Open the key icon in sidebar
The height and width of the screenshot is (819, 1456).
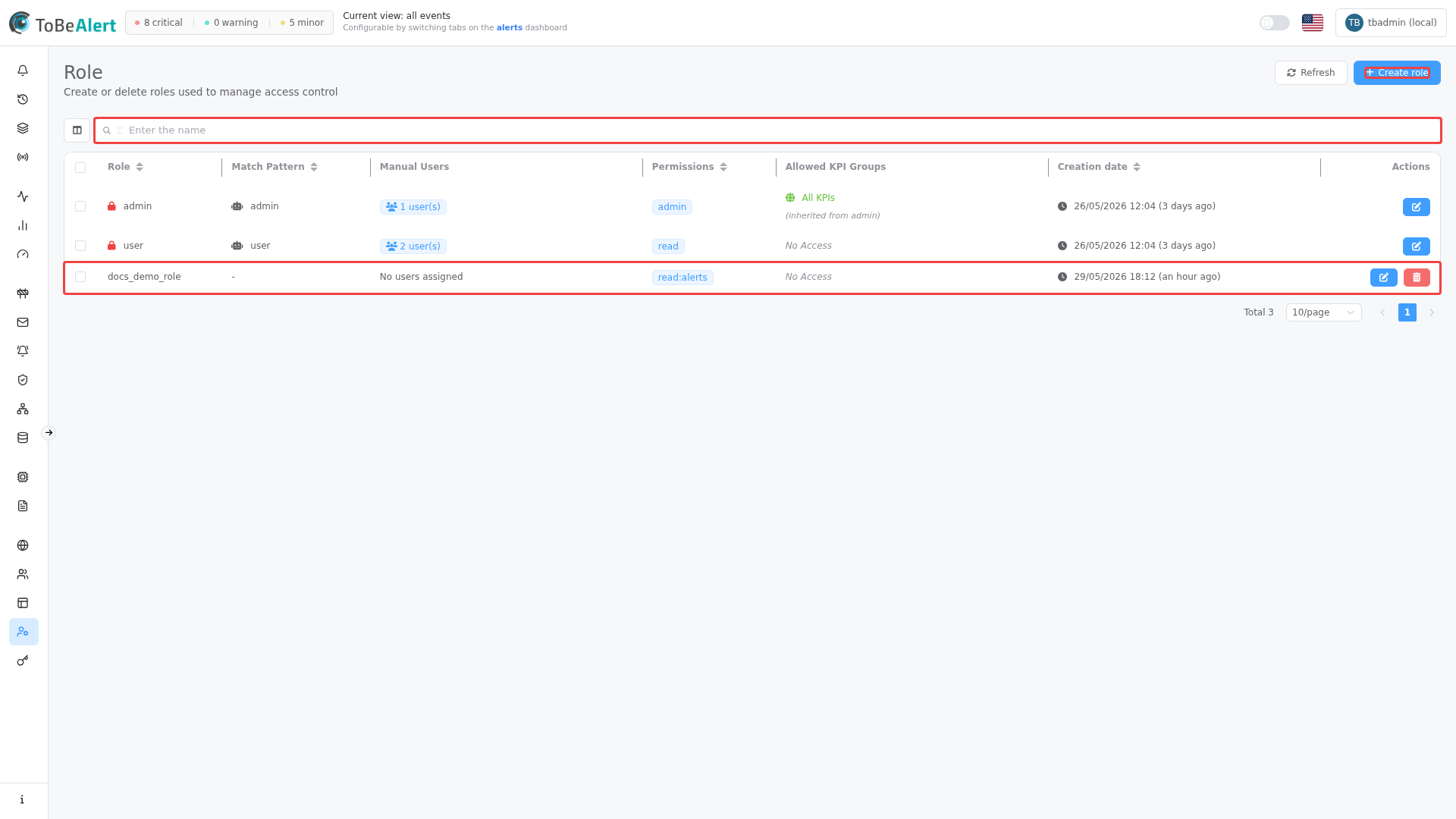23,661
